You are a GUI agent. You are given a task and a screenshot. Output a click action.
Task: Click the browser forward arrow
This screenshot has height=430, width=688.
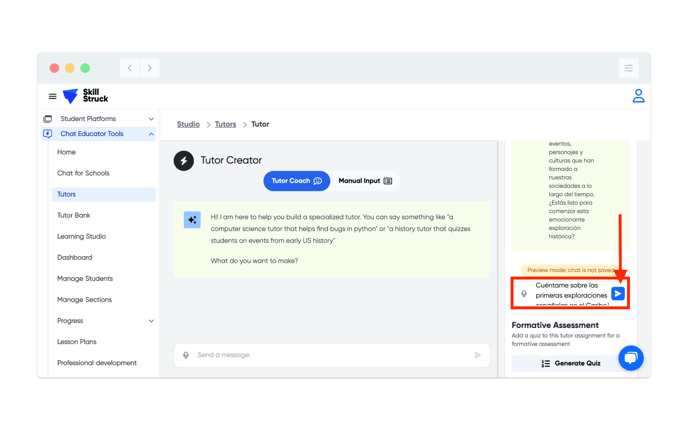(x=150, y=68)
